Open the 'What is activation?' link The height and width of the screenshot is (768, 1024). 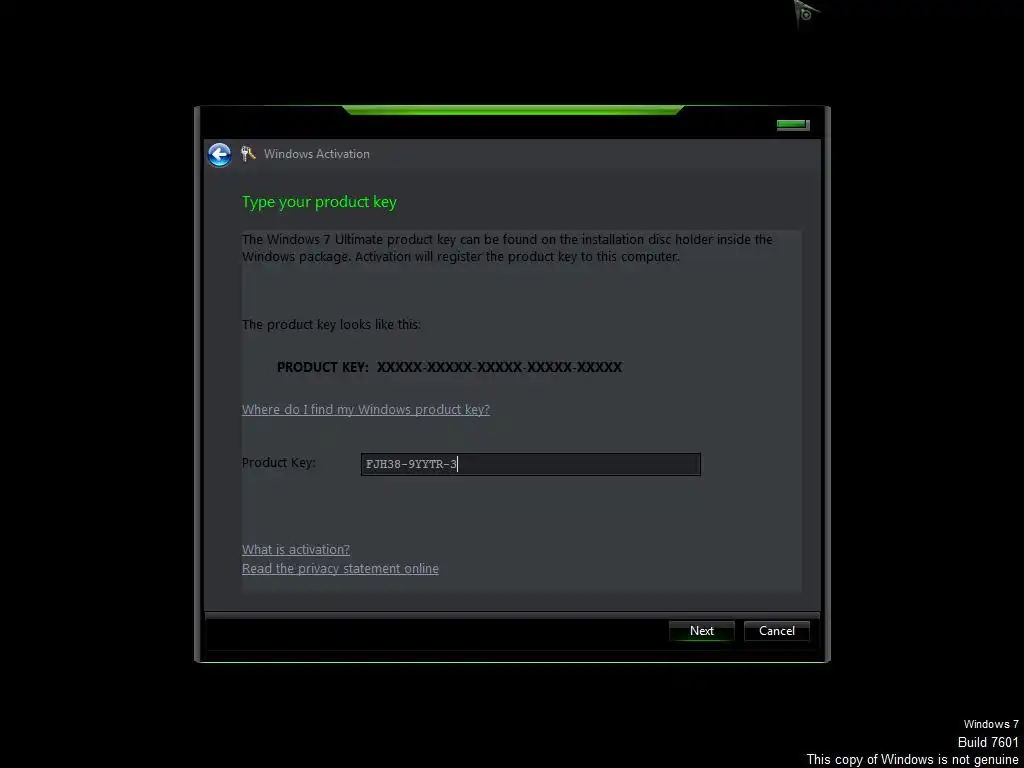tap(296, 549)
